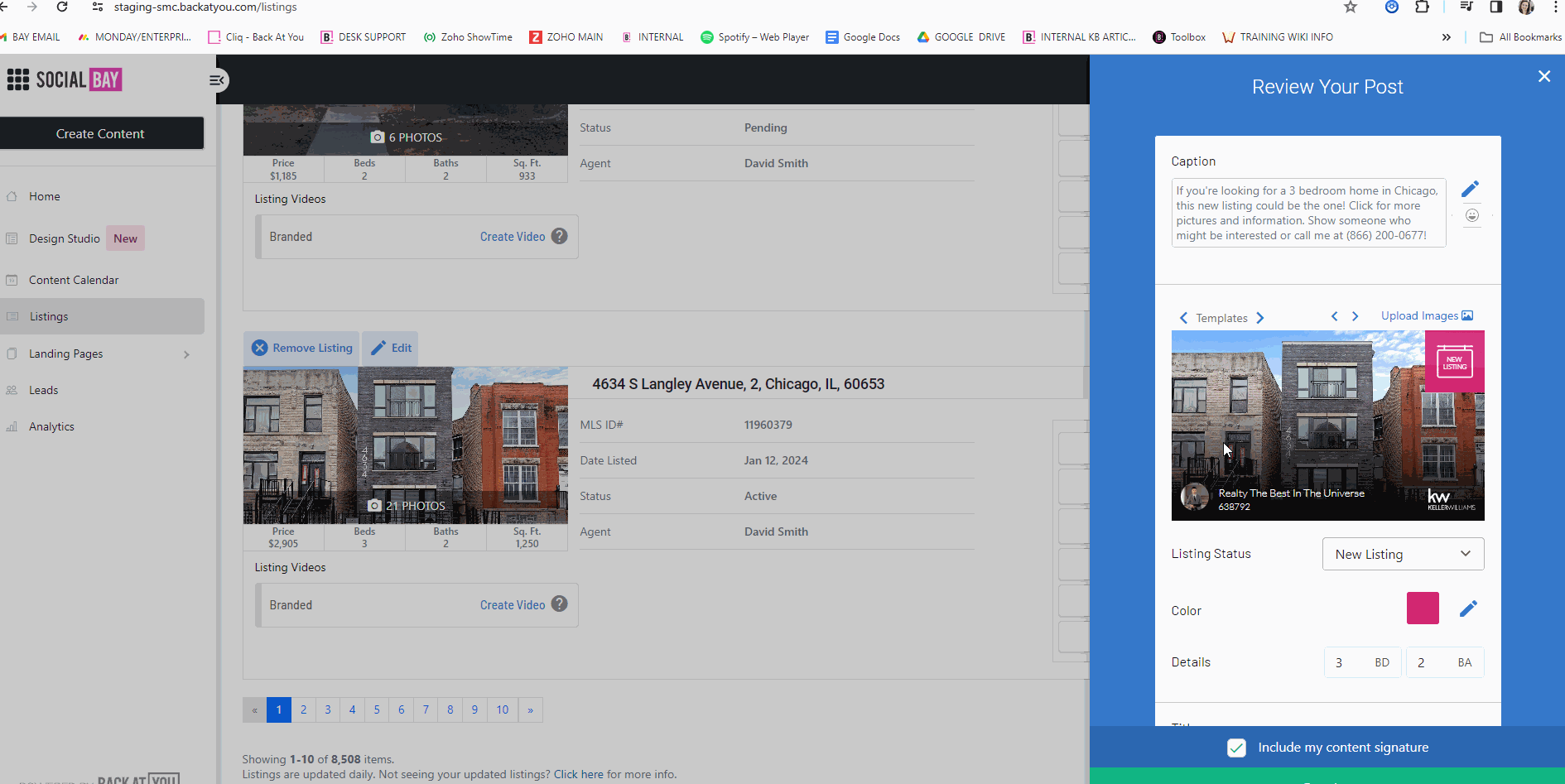Click here link about updated listings

coord(579,774)
